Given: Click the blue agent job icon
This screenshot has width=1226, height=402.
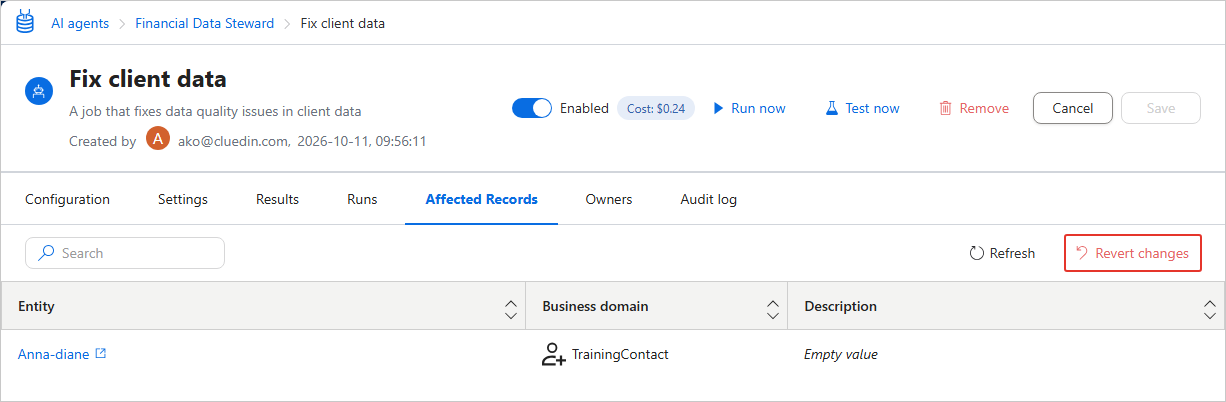Looking at the screenshot, I should pyautogui.click(x=39, y=92).
